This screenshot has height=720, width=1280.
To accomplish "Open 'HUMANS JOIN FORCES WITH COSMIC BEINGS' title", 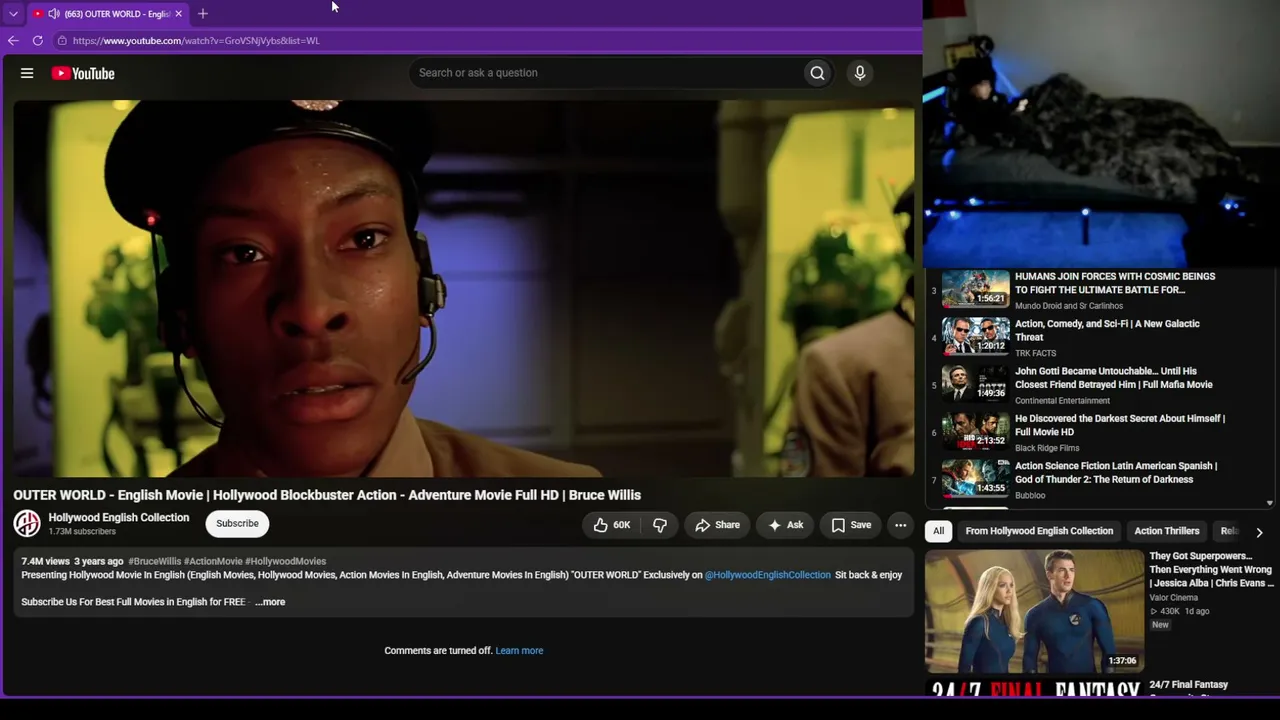I will (1115, 283).
